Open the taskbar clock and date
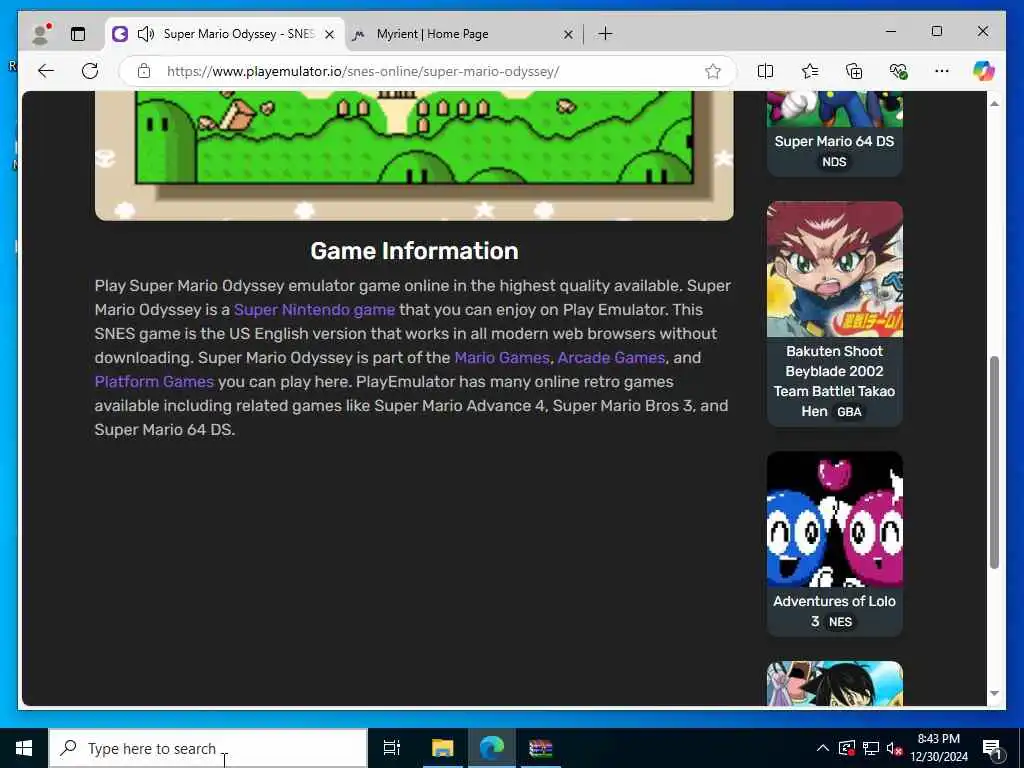This screenshot has width=1024, height=768. [939, 748]
